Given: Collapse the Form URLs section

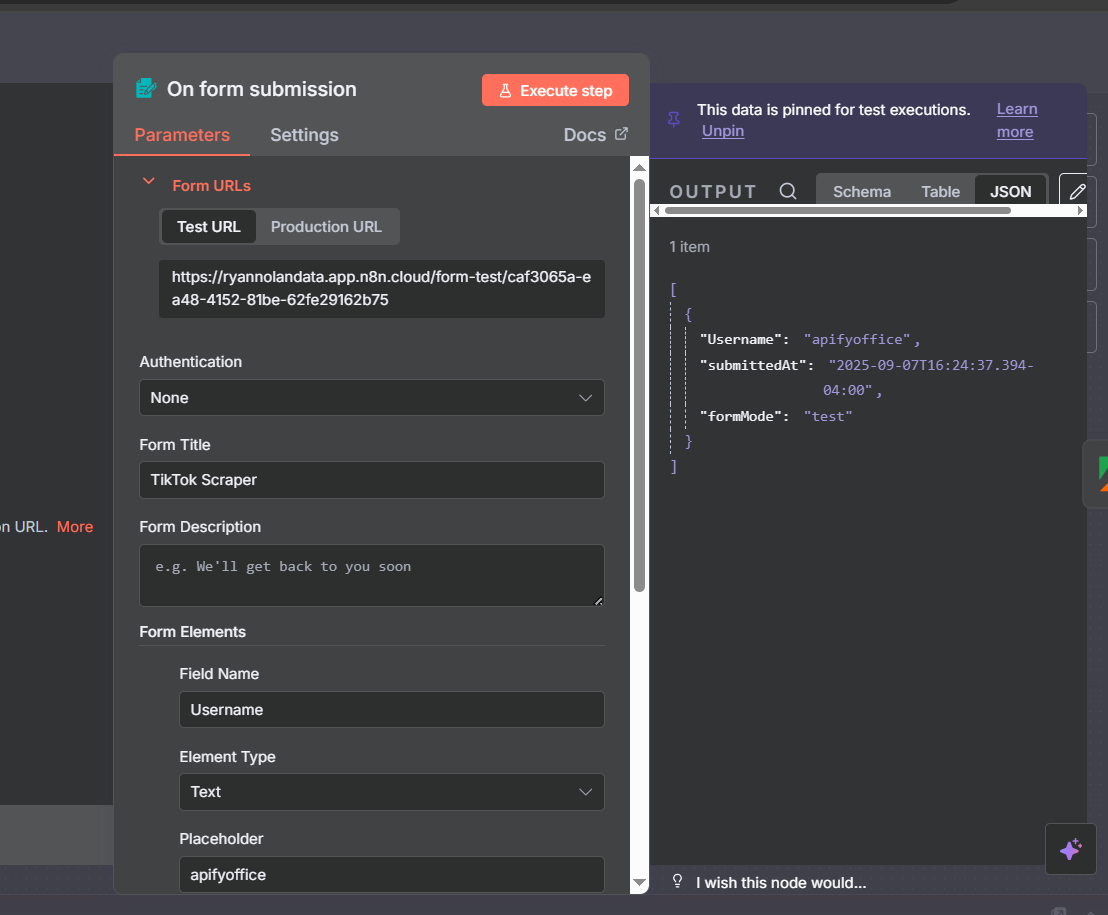Looking at the screenshot, I should pos(149,184).
